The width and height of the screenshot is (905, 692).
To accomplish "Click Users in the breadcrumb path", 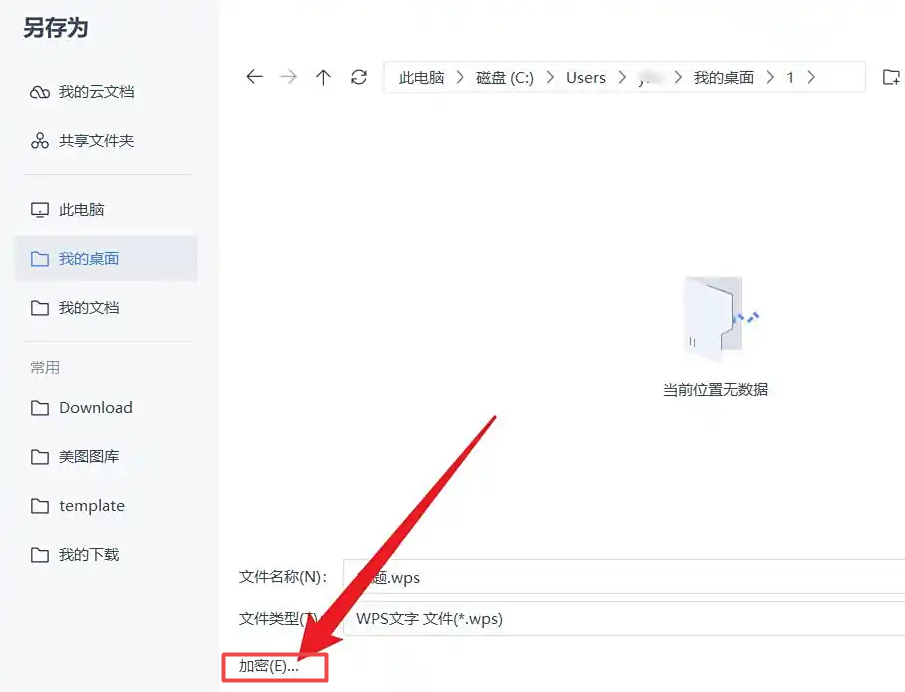I will coord(585,77).
